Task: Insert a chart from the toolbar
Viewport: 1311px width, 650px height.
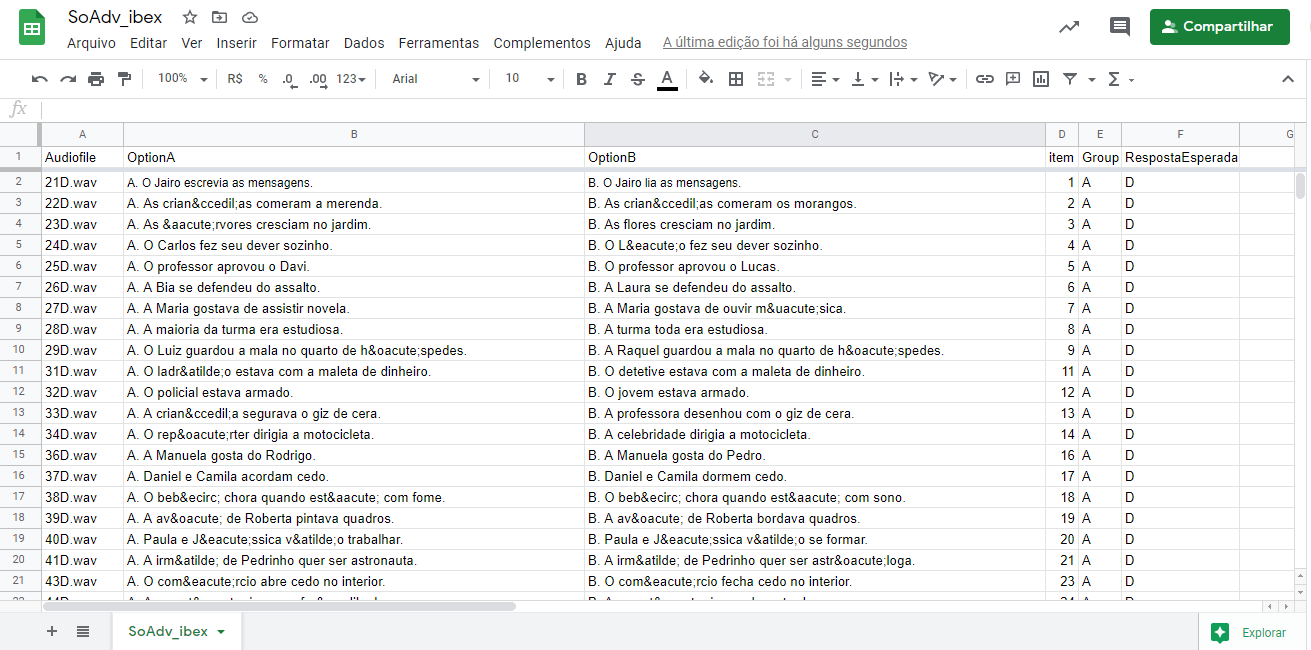Action: pyautogui.click(x=1041, y=79)
